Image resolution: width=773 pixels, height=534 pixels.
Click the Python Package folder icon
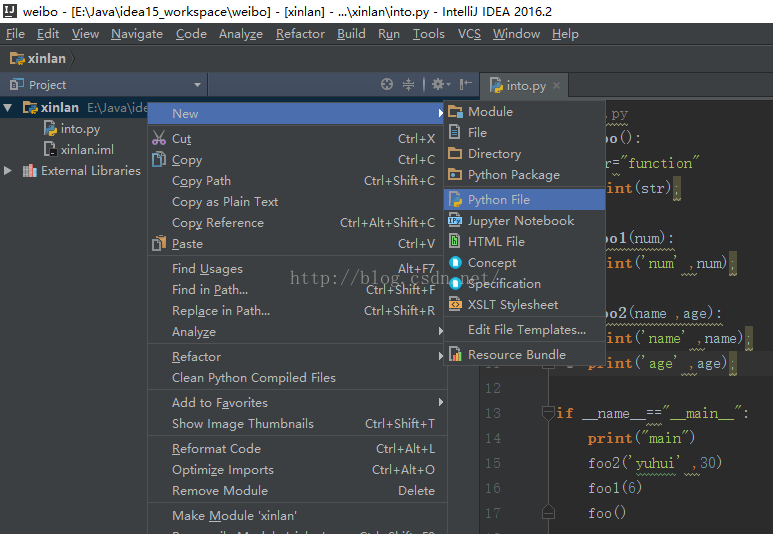pos(455,175)
